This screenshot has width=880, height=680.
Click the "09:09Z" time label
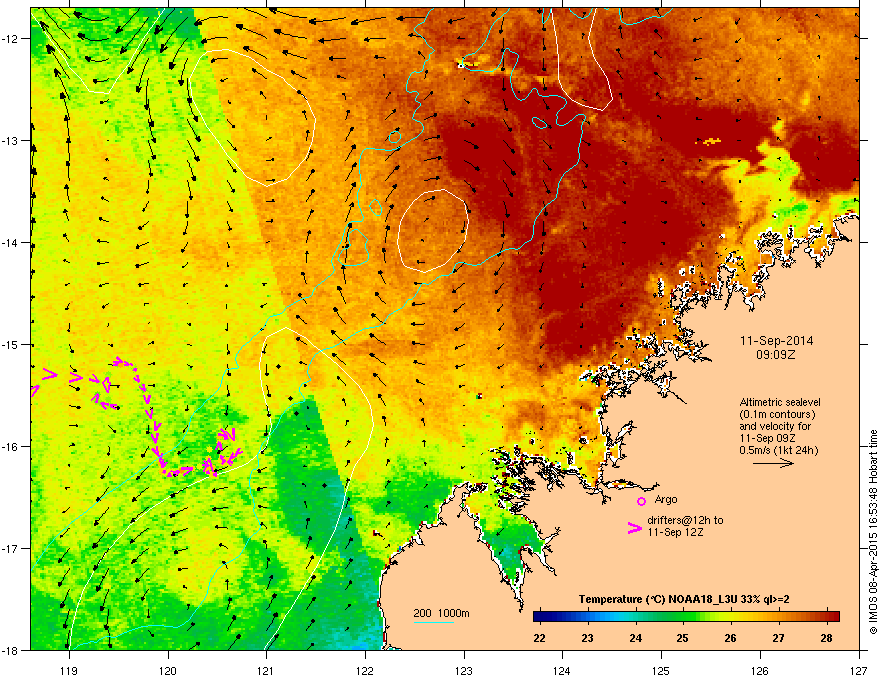[x=776, y=355]
